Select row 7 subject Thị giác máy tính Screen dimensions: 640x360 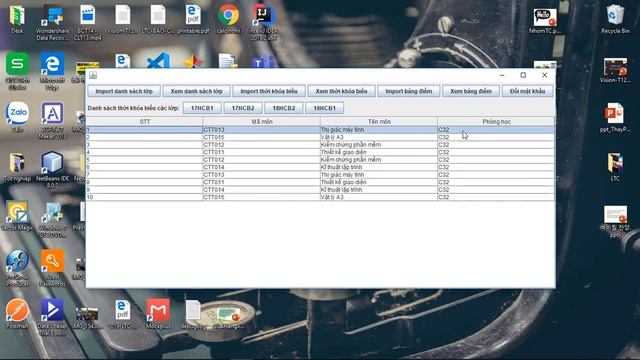(x=379, y=175)
